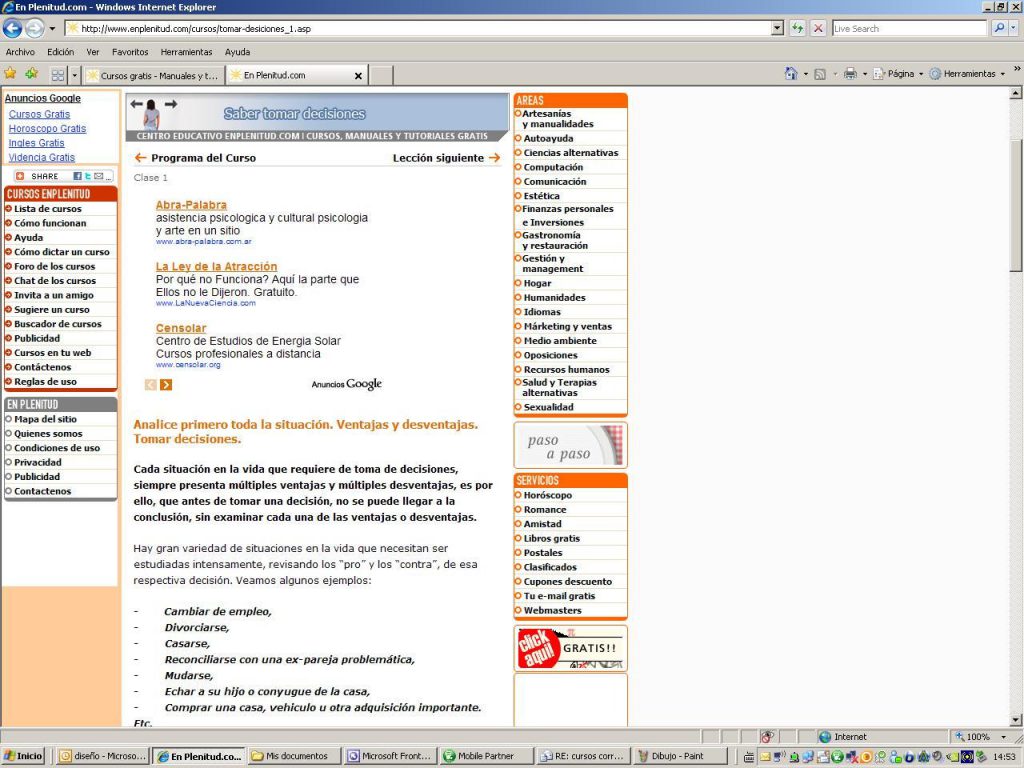The image size is (1024, 768).
Task: Click Quick Tabs grid icon
Action: pyautogui.click(x=58, y=75)
